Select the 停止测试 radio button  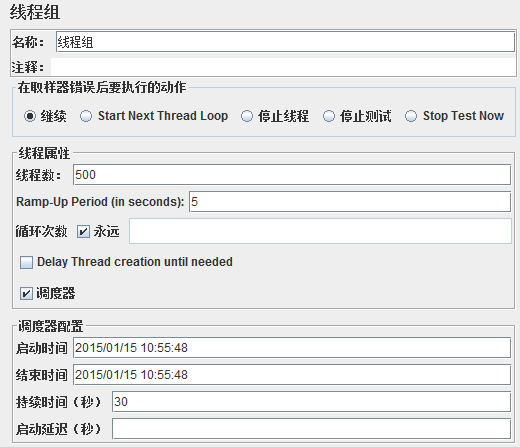click(329, 116)
